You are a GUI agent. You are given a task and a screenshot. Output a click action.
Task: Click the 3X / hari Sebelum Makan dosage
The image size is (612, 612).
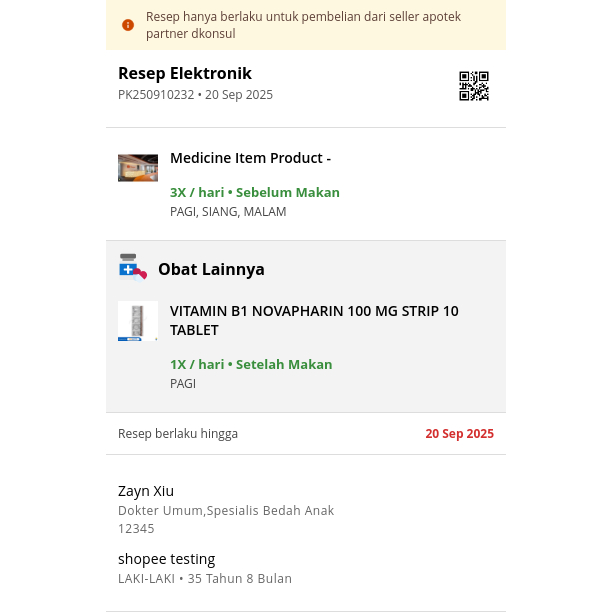(255, 192)
